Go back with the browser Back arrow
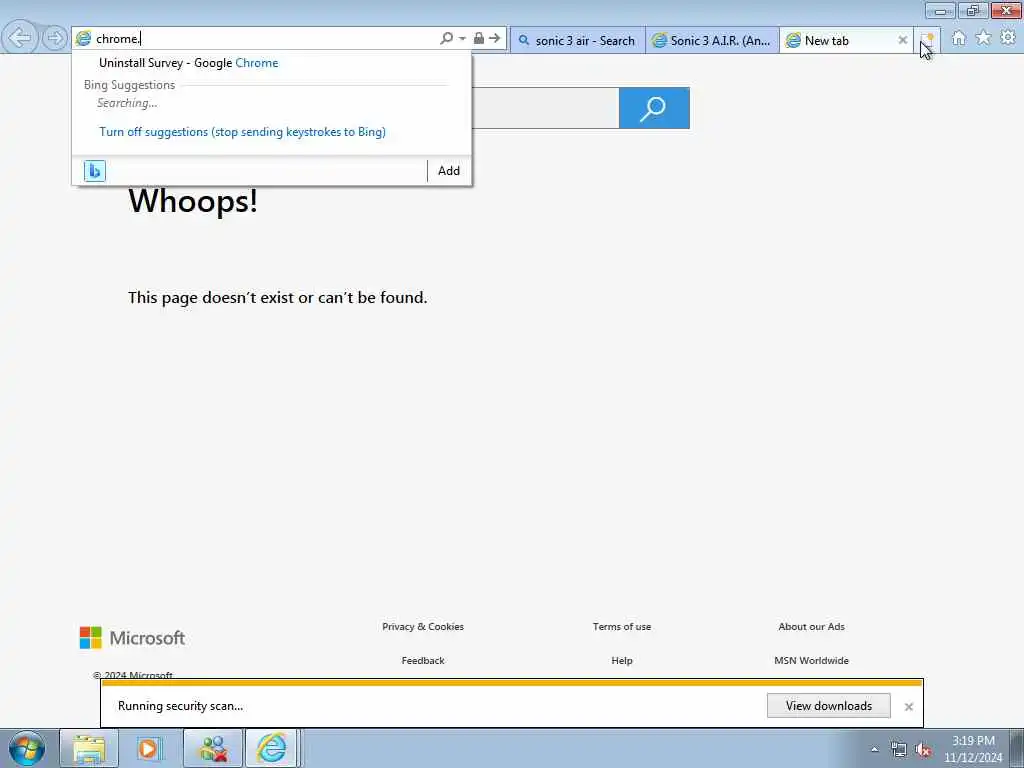The width and height of the screenshot is (1024, 768). click(x=20, y=38)
